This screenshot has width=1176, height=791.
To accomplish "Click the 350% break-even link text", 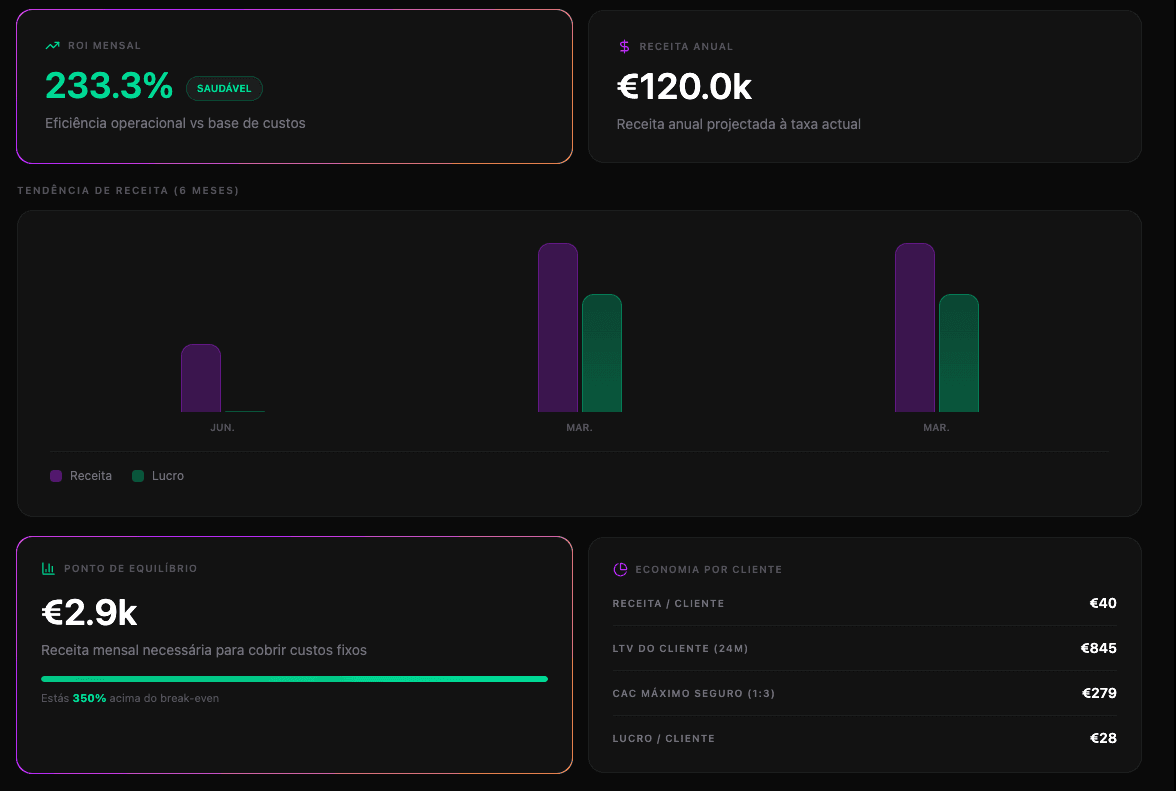I will (91, 698).
